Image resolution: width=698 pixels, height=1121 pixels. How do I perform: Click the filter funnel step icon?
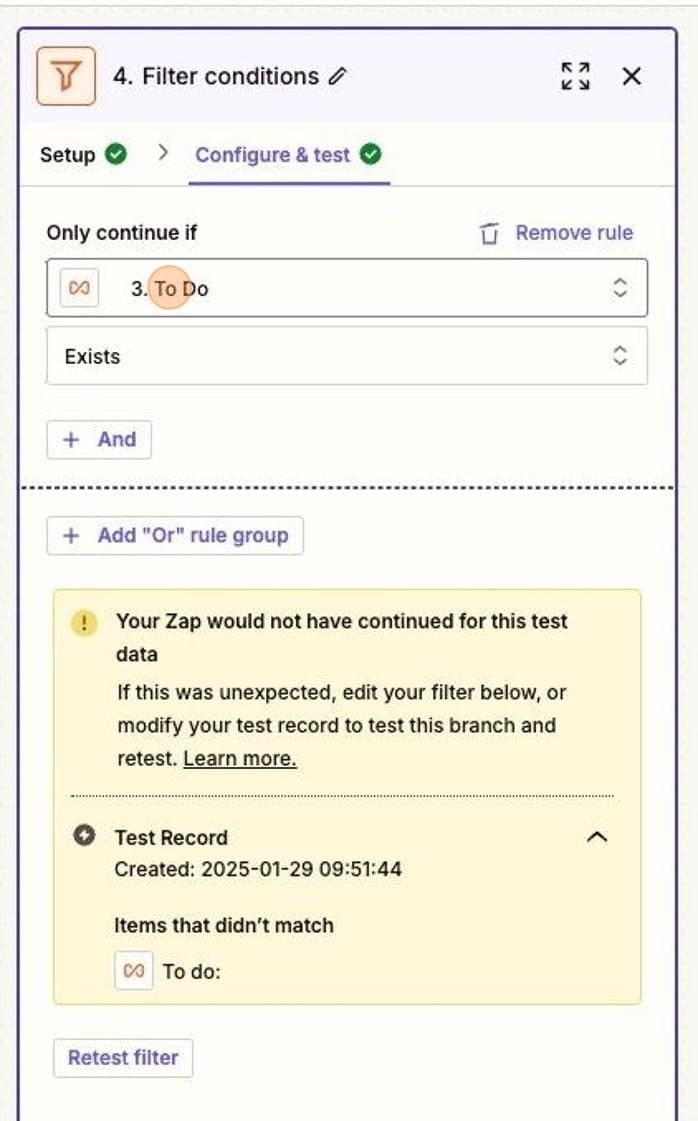[x=66, y=75]
